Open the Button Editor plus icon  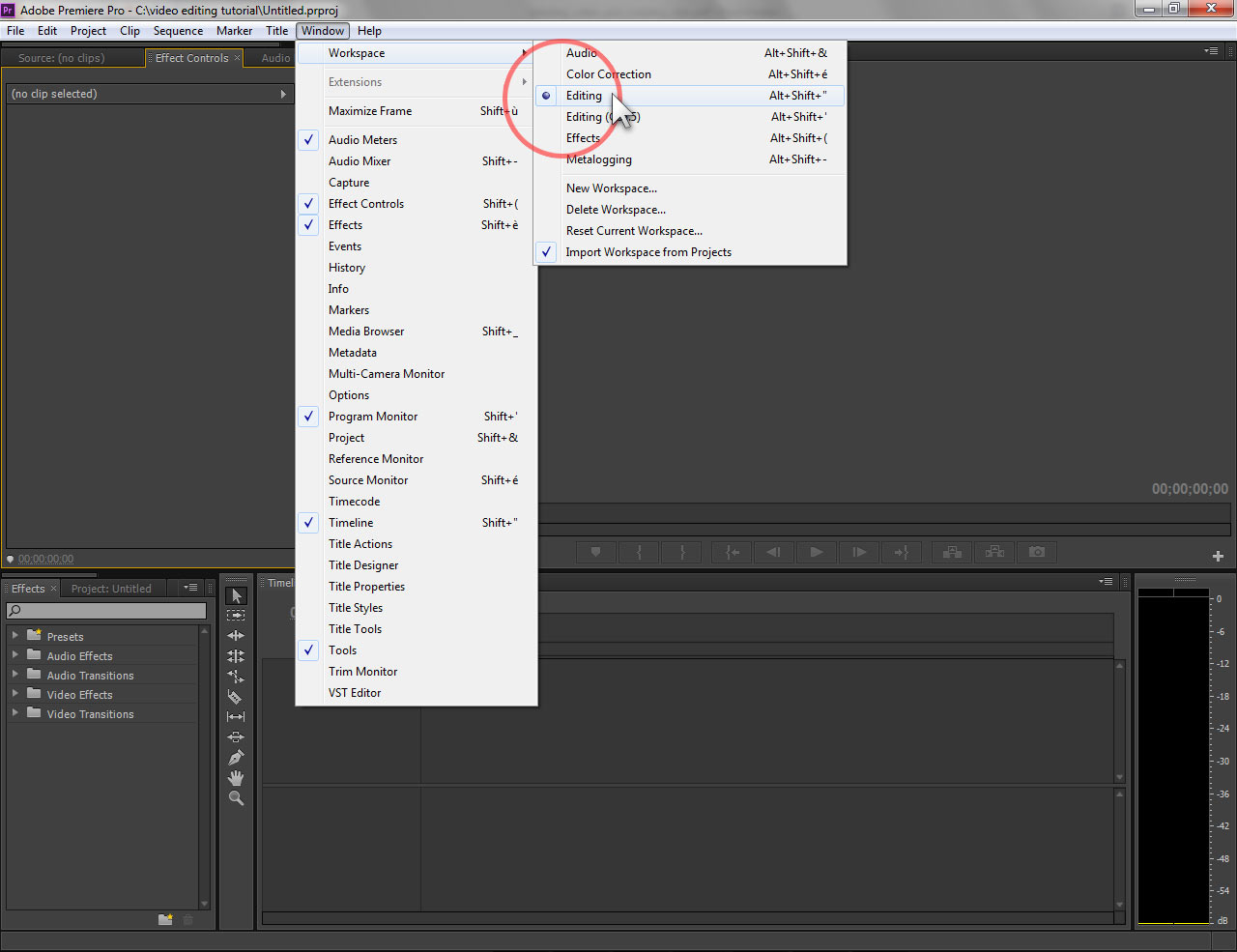(x=1218, y=556)
